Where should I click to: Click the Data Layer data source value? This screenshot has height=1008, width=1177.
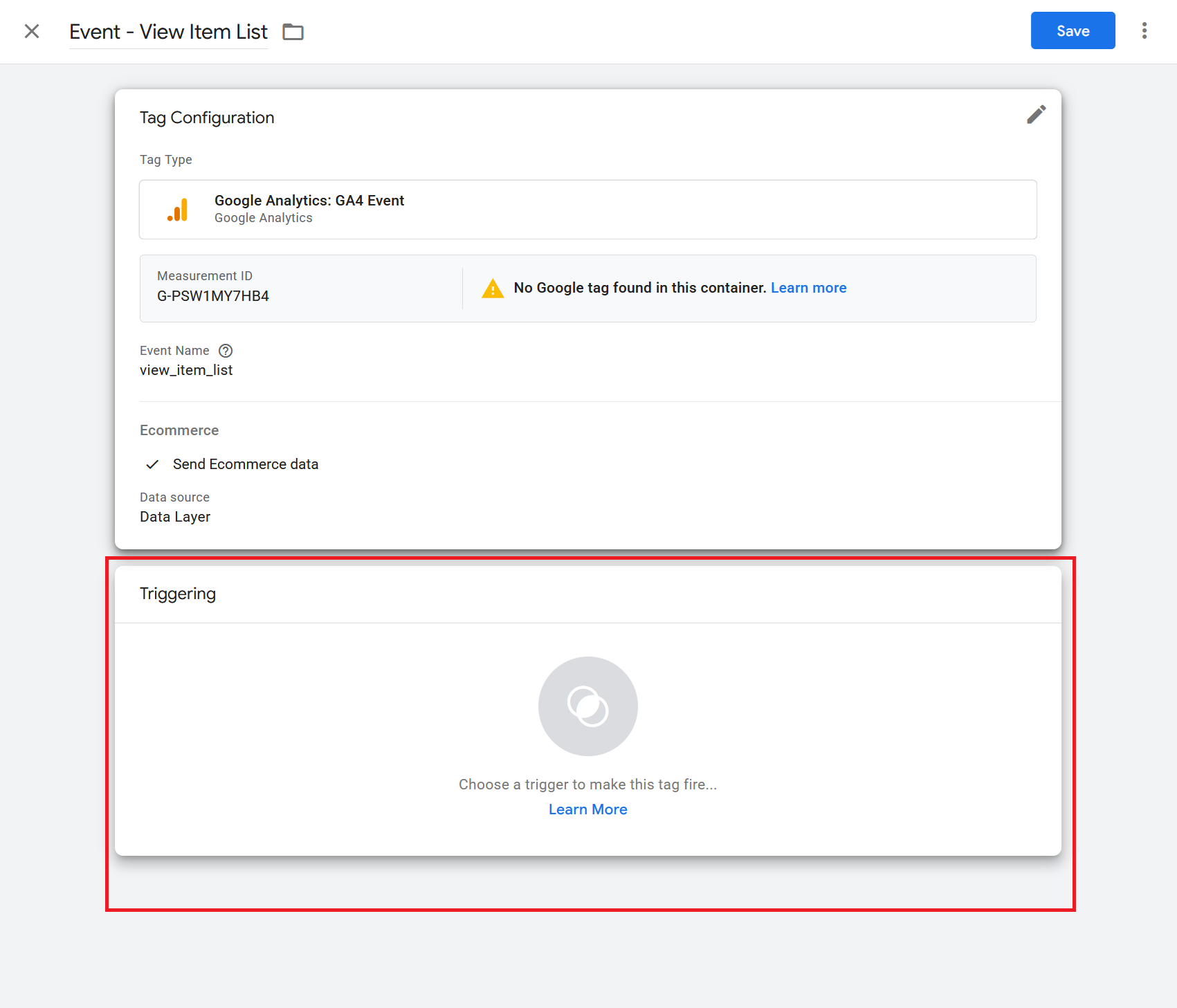(175, 517)
